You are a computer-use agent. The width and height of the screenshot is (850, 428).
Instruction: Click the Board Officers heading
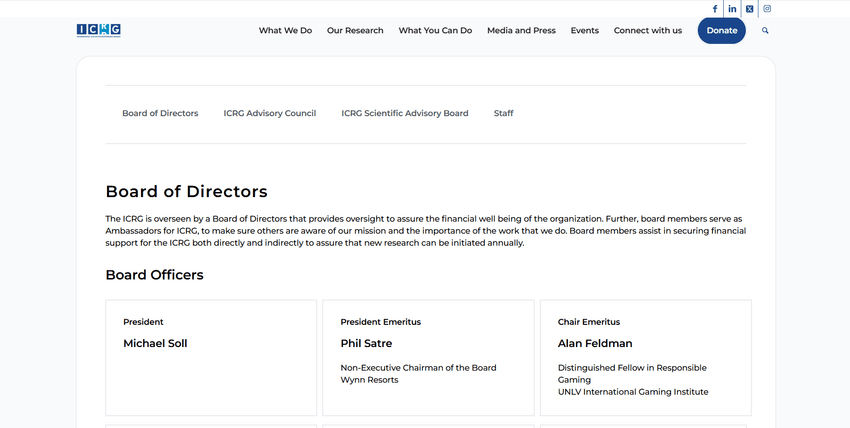(x=154, y=275)
